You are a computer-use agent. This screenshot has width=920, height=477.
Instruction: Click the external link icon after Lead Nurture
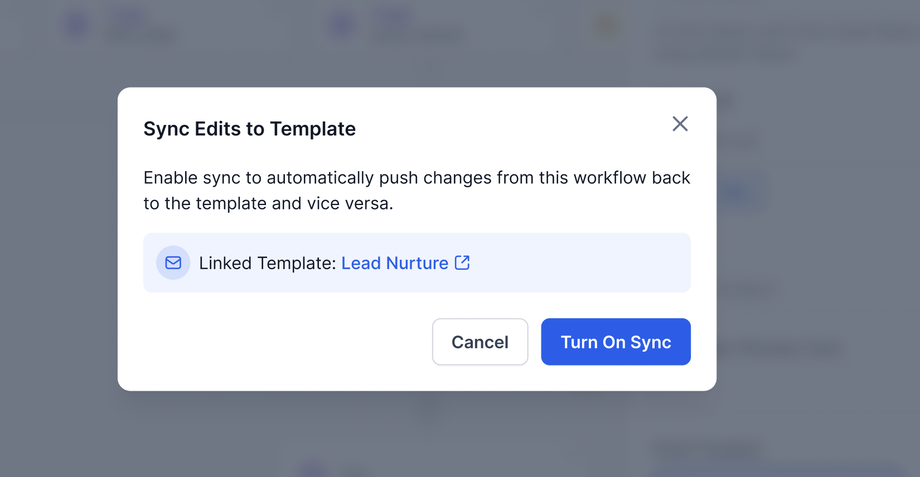click(462, 263)
